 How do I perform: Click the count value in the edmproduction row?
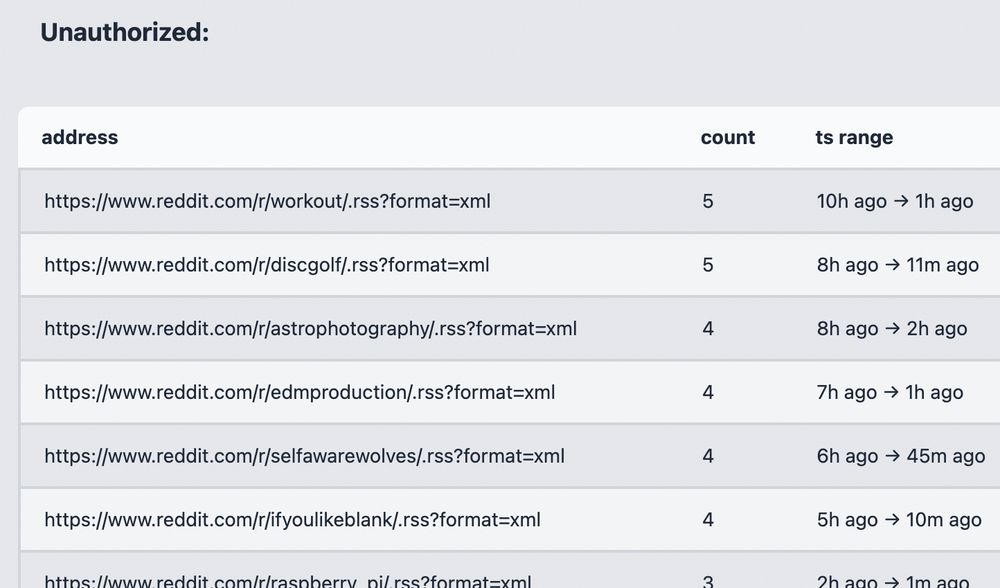click(708, 392)
